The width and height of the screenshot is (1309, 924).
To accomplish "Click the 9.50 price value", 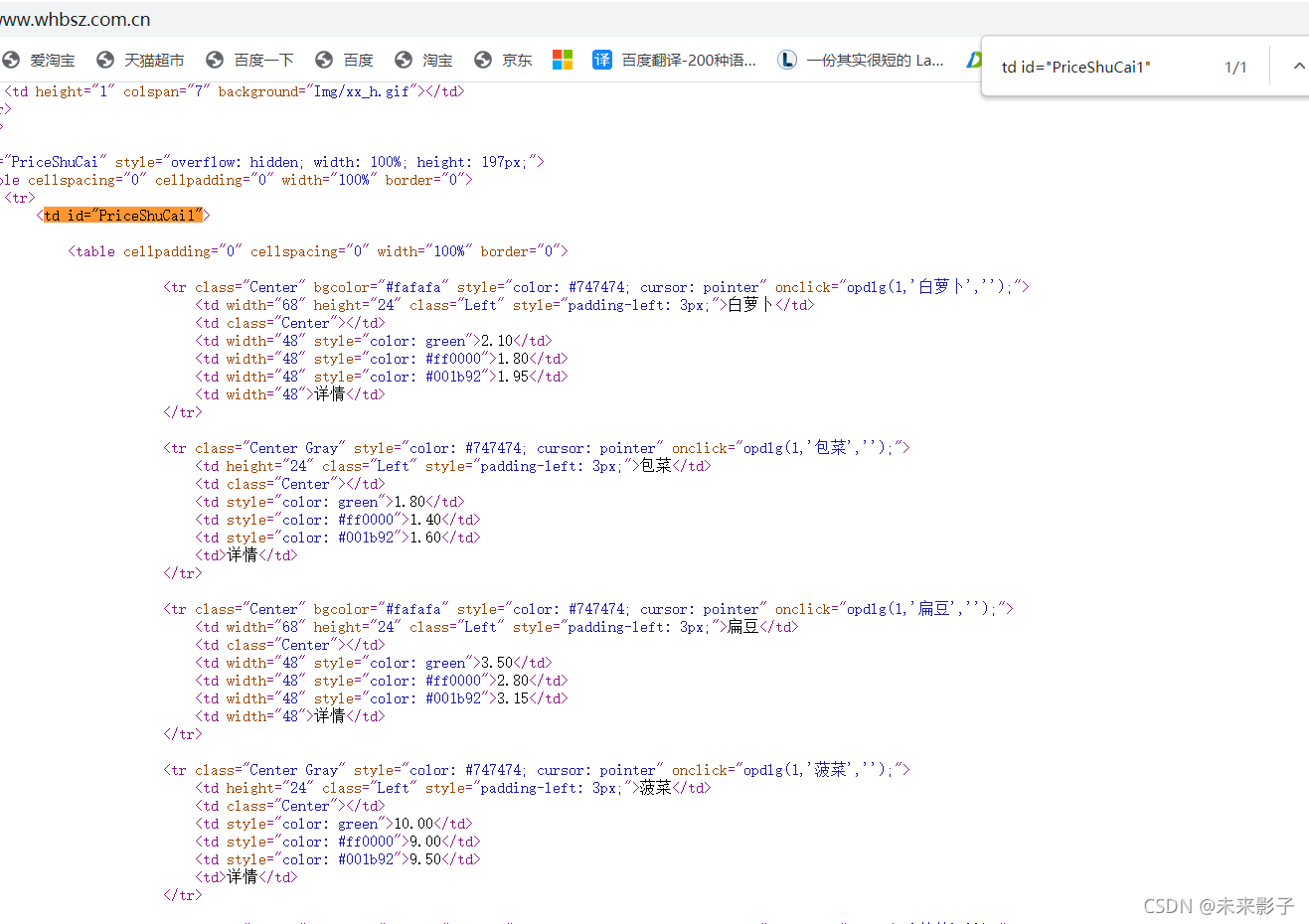I will point(425,859).
